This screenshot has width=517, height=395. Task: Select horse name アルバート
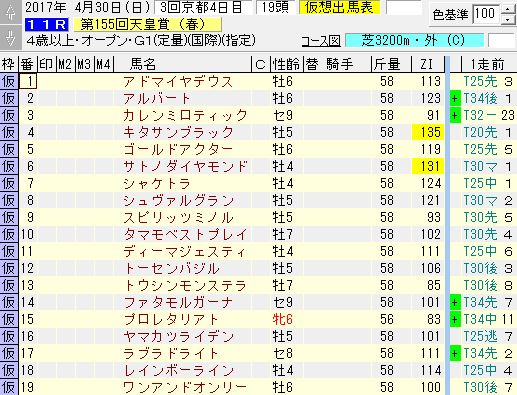157,99
